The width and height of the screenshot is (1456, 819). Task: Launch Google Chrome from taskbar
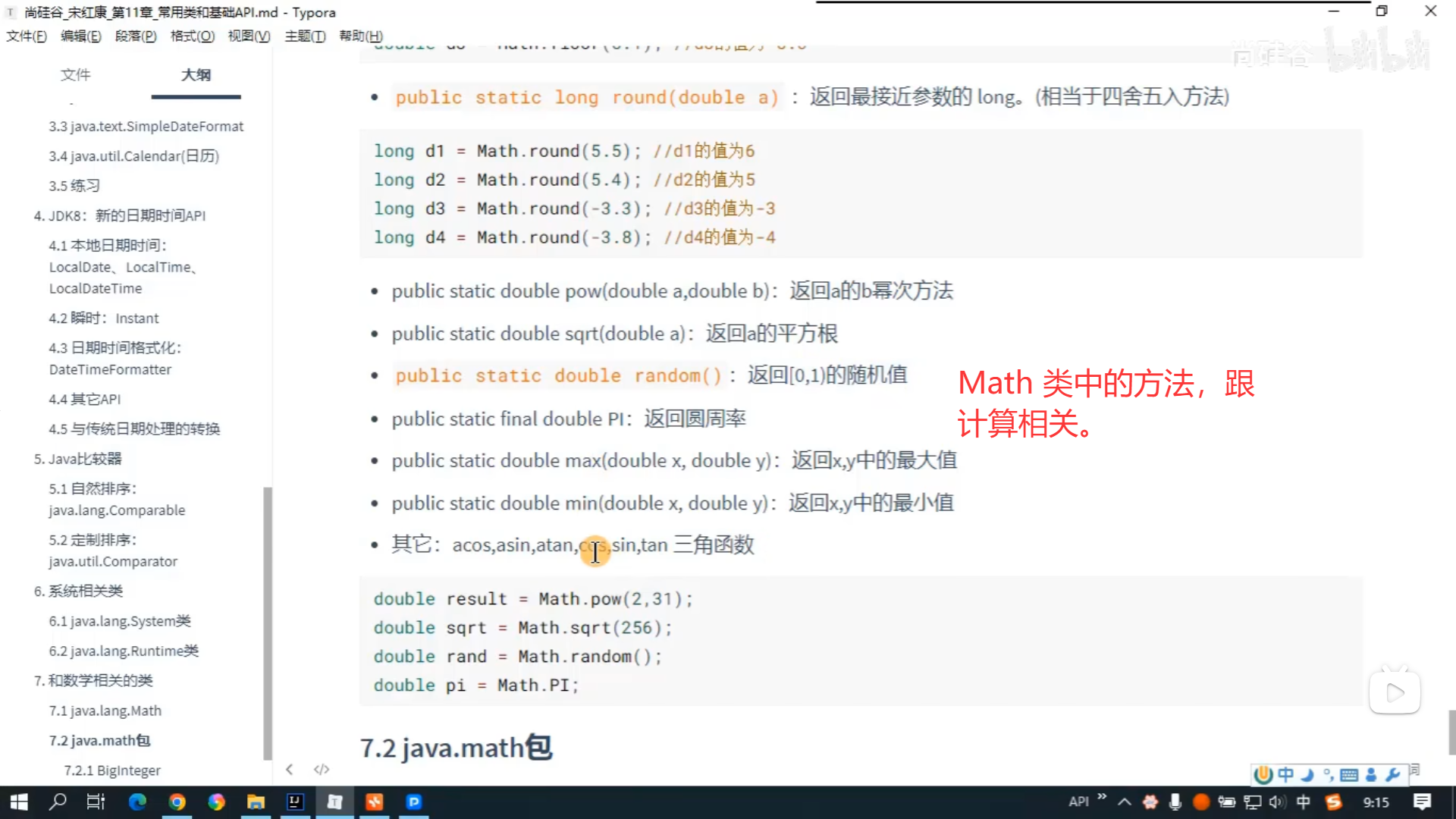177,802
